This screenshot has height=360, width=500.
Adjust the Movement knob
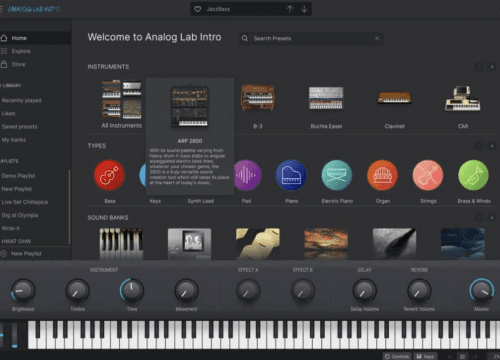pos(186,290)
